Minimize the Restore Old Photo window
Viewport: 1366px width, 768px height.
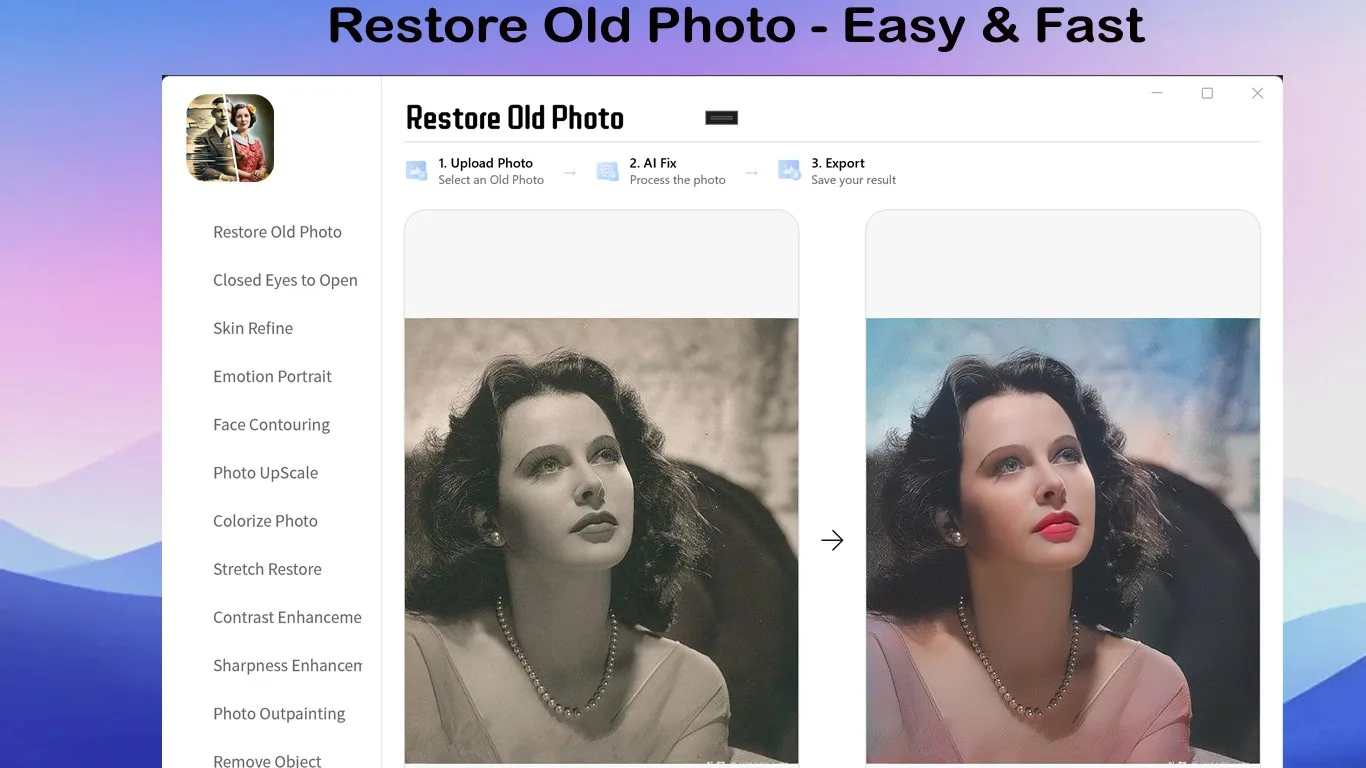coord(1157,93)
